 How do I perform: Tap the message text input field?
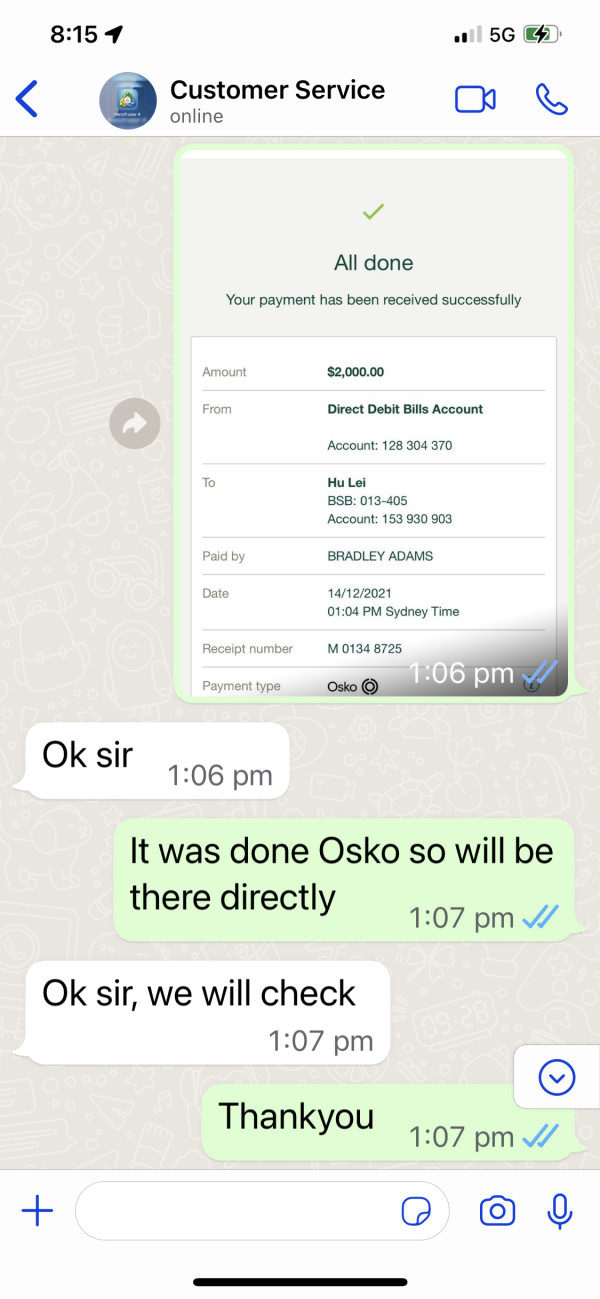click(x=262, y=1211)
